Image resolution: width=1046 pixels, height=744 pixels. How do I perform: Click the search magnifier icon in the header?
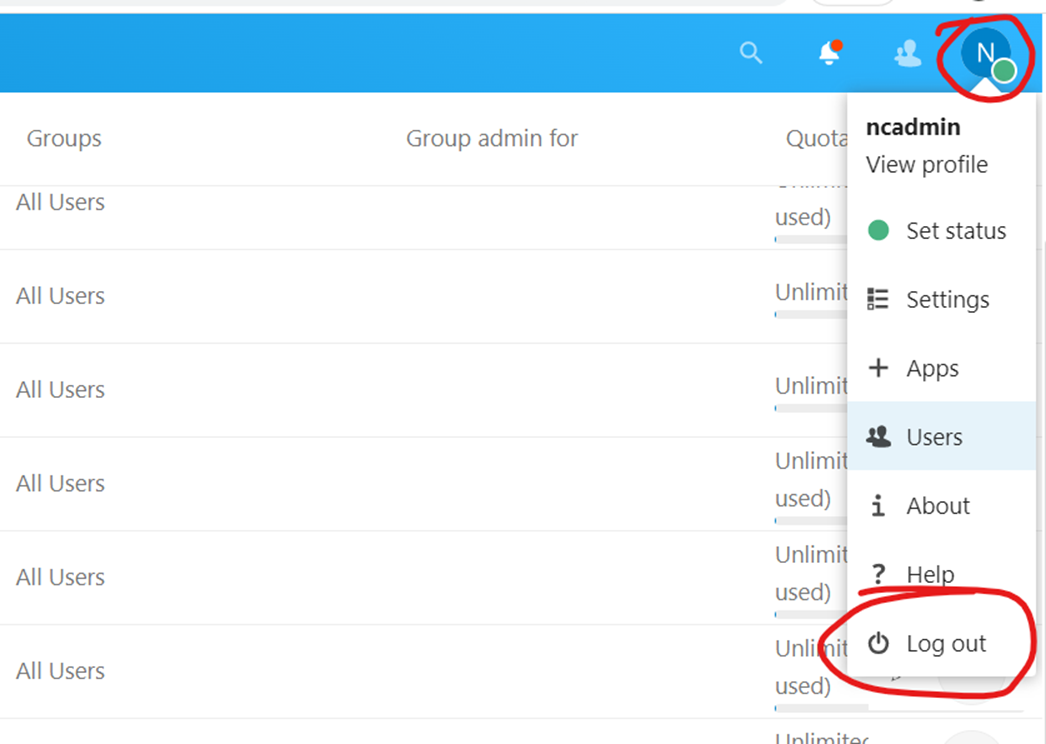(x=751, y=53)
